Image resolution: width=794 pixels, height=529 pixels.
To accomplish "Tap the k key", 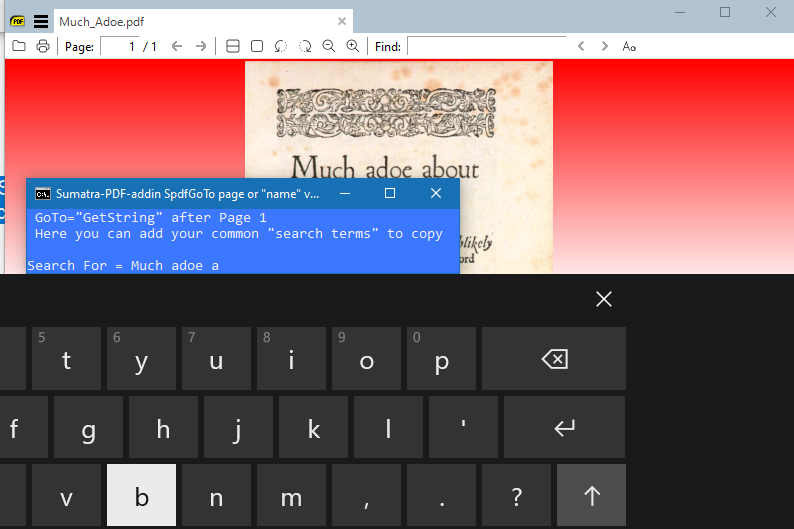I will pos(313,428).
